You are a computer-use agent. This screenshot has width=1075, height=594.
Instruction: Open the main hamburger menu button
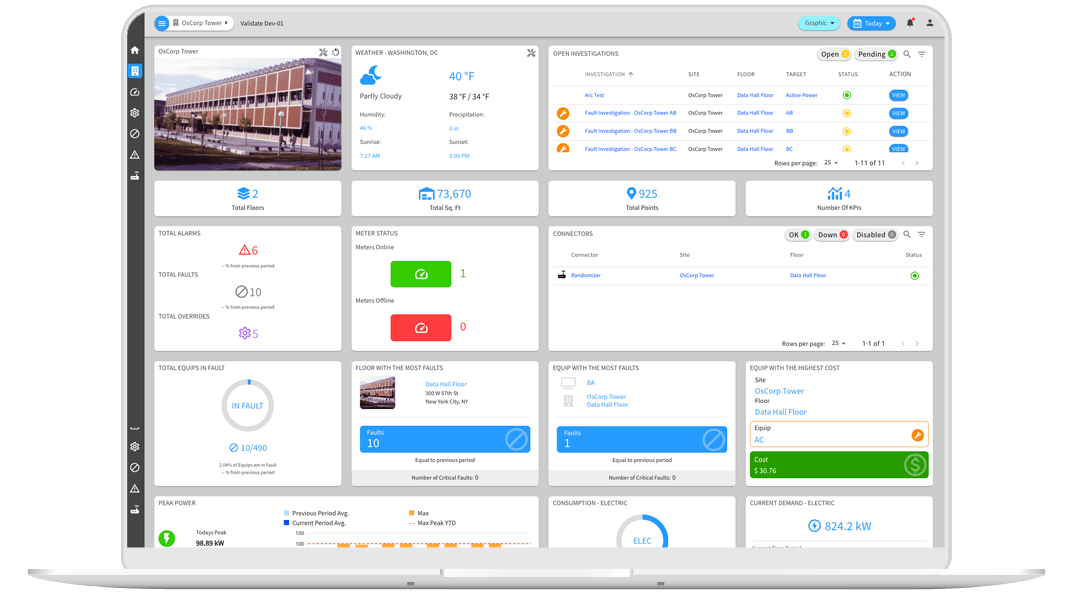click(x=162, y=23)
